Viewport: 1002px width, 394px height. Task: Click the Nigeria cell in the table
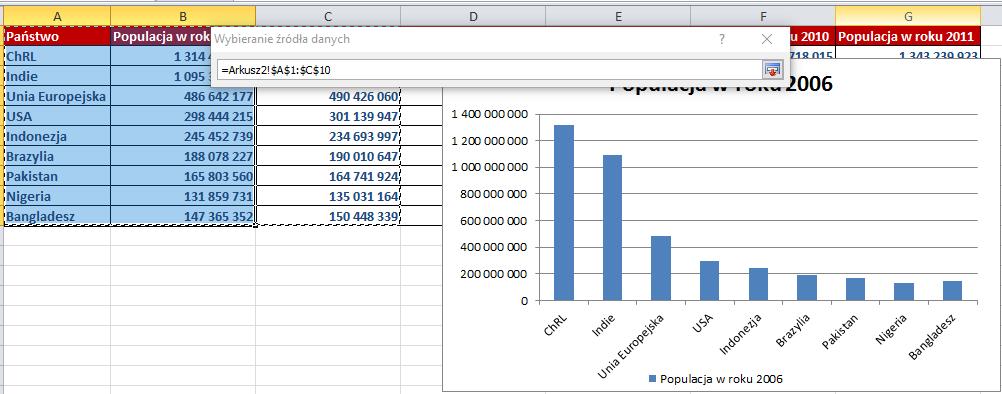point(58,196)
